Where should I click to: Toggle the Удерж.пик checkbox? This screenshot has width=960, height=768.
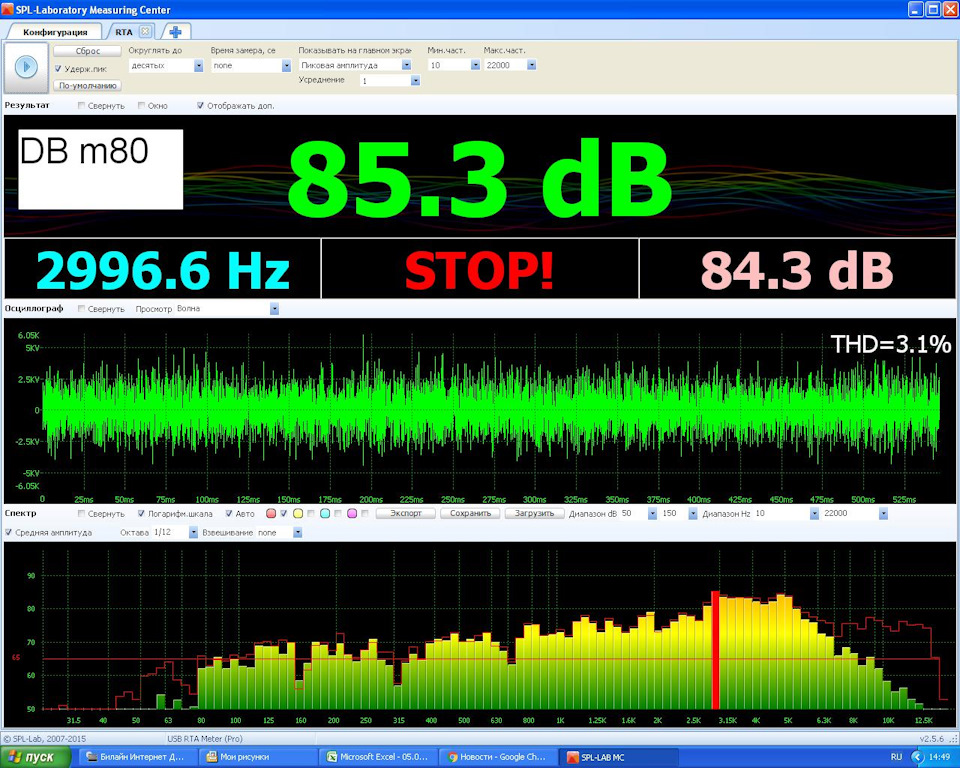coord(58,69)
